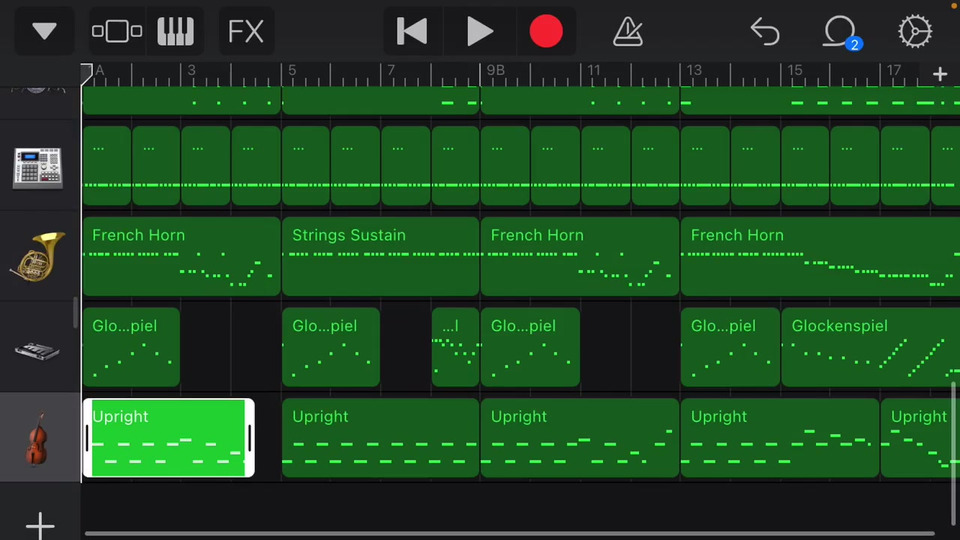Select the drum machine track icon
960x540 pixels.
click(37, 168)
